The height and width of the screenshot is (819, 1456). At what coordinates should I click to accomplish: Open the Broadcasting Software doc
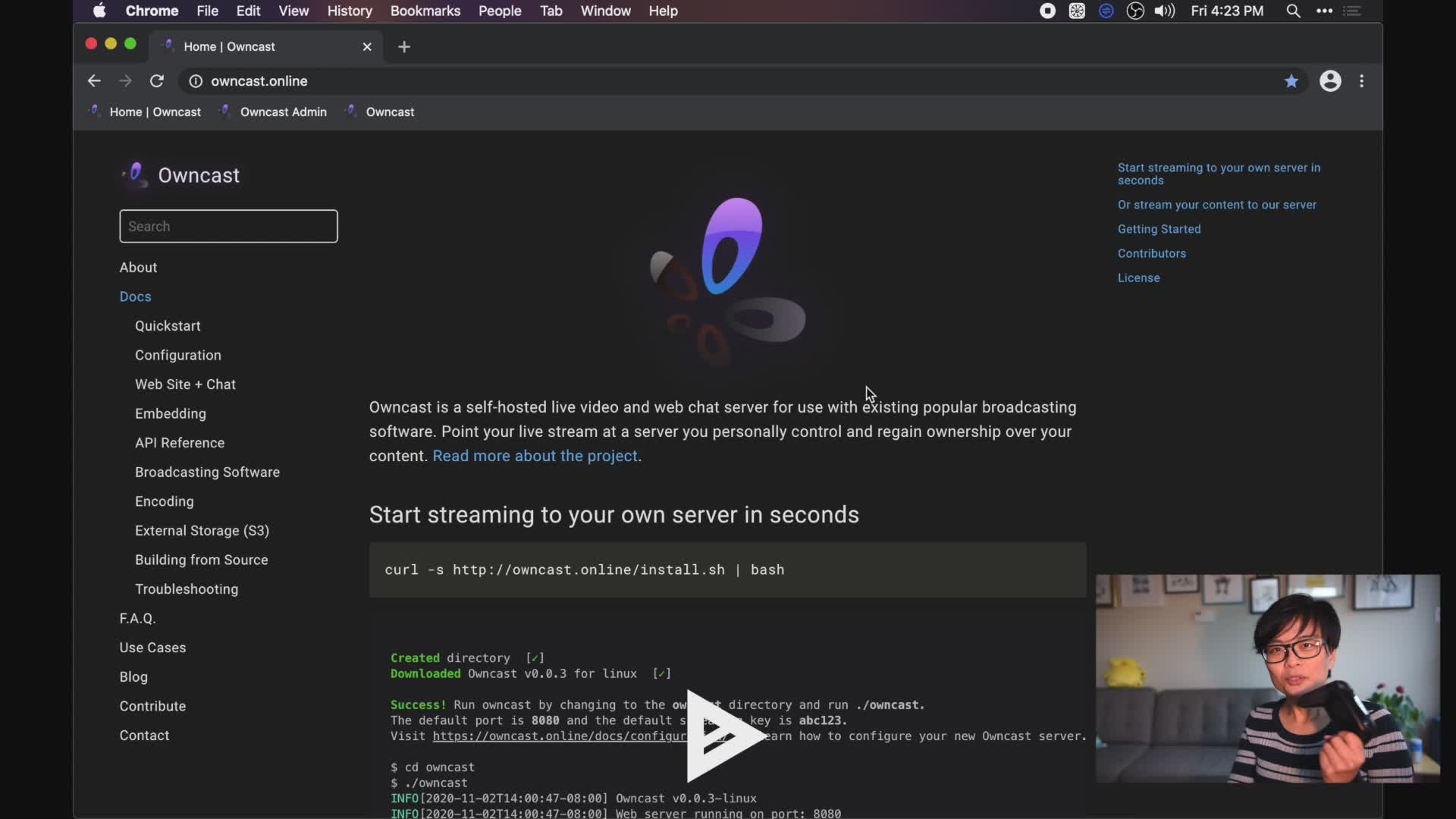click(207, 472)
